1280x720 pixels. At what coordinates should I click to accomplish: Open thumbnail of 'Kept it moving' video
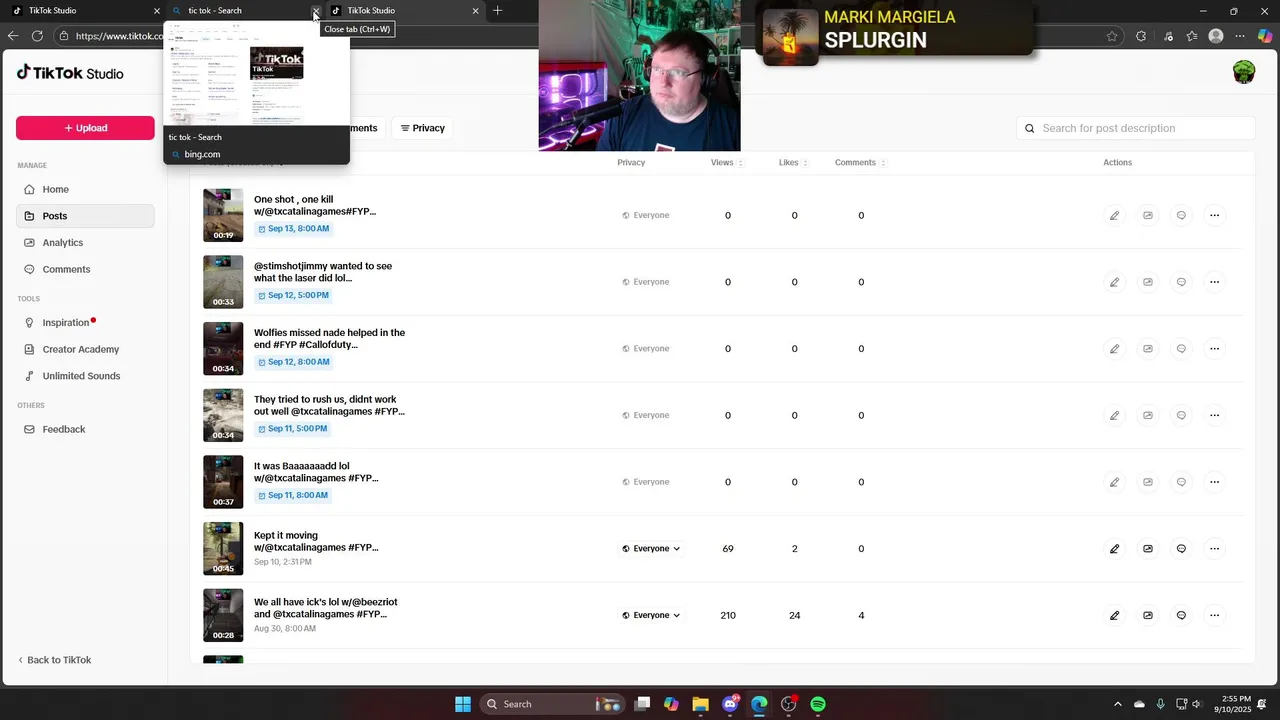pyautogui.click(x=223, y=549)
